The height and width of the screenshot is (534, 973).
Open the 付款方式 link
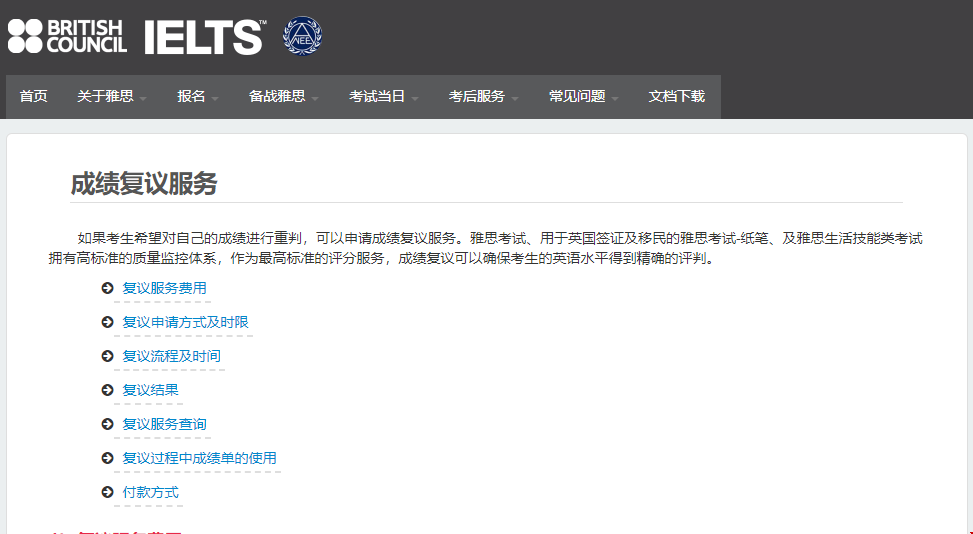(150, 492)
